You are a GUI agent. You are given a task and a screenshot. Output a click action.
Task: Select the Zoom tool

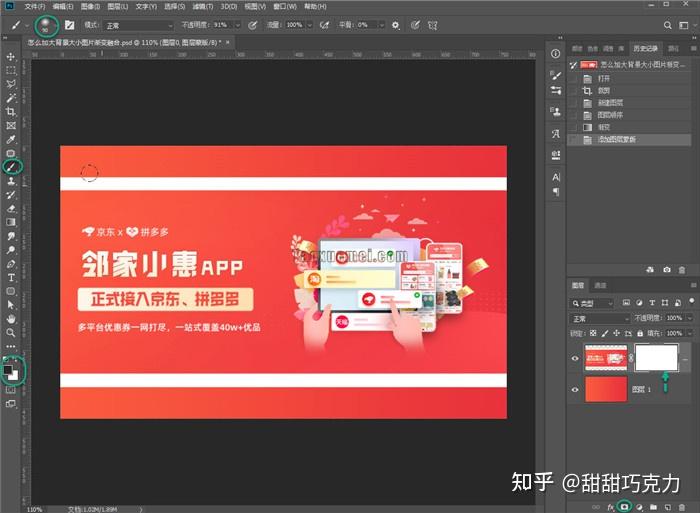click(x=11, y=333)
